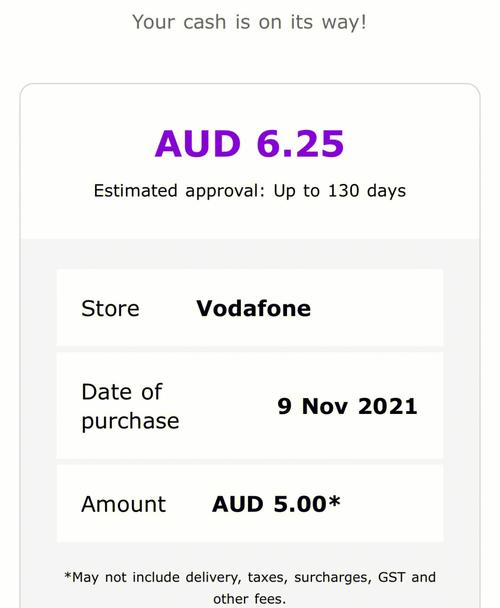The image size is (500, 608).
Task: Click the 'other fees.' footnote line
Action: (249, 599)
